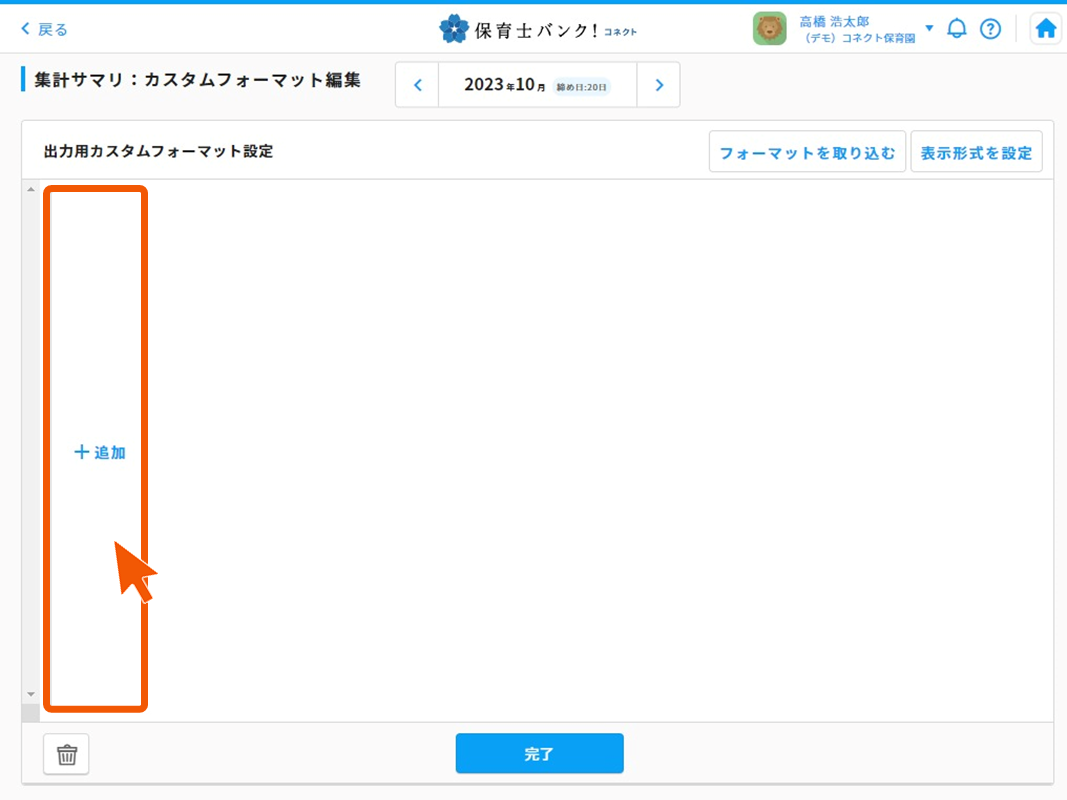
Task: Open notifications via the bell icon
Action: 956,28
